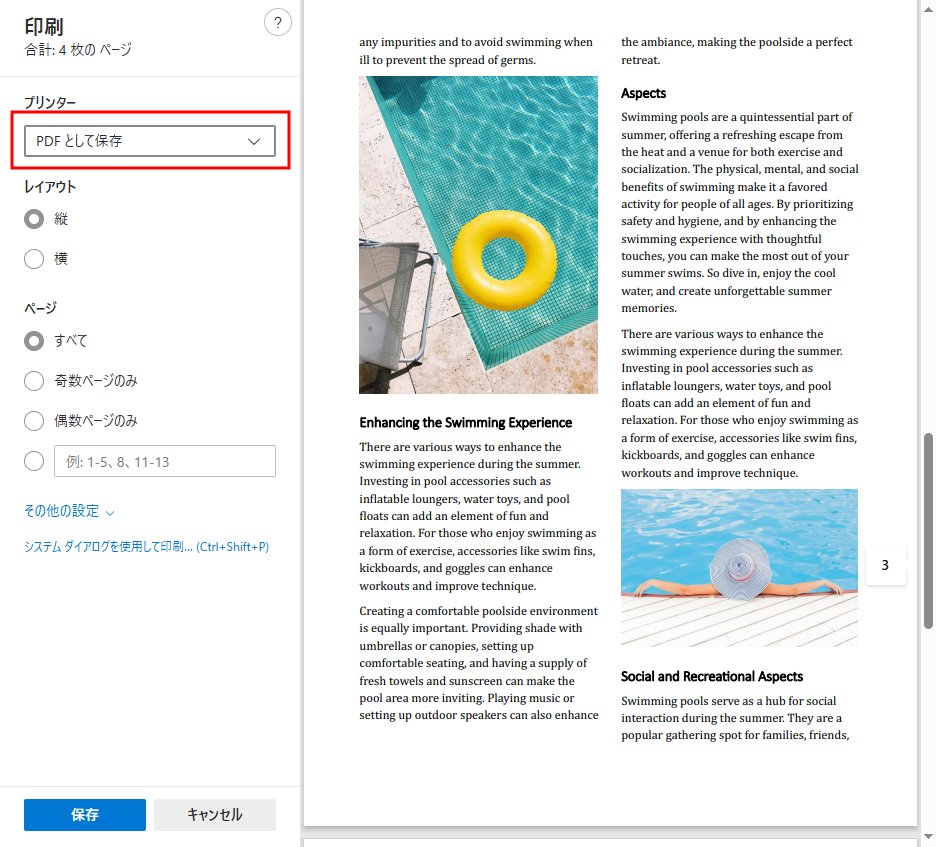Screen dimensions: 936x847
Task: Choose the すべて pages radio option
Action: tap(34, 341)
